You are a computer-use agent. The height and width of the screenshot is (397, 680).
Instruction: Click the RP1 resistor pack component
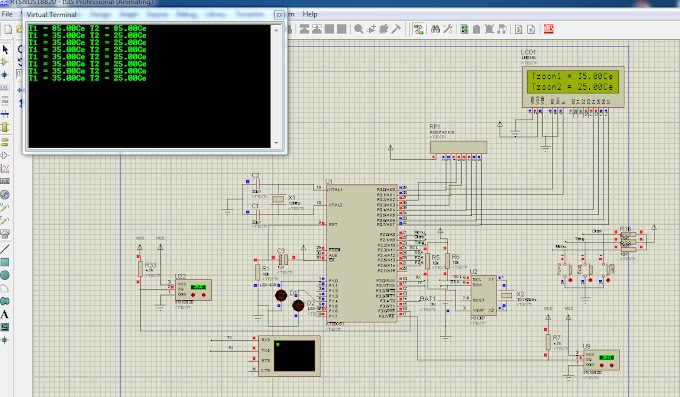click(x=458, y=147)
